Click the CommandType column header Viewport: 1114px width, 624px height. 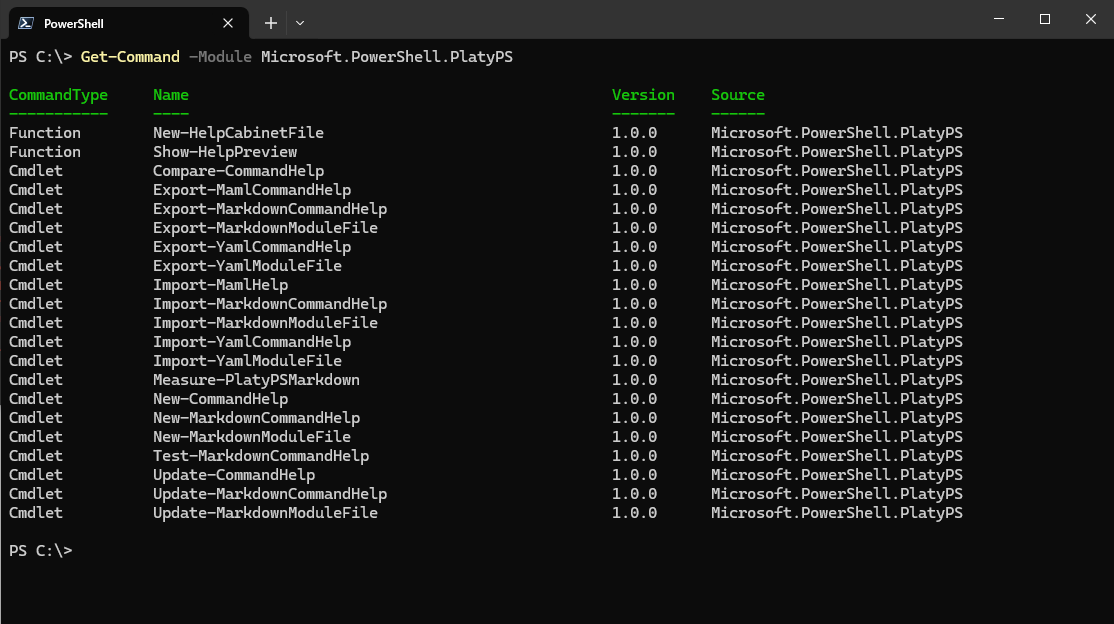pyautogui.click(x=57, y=94)
